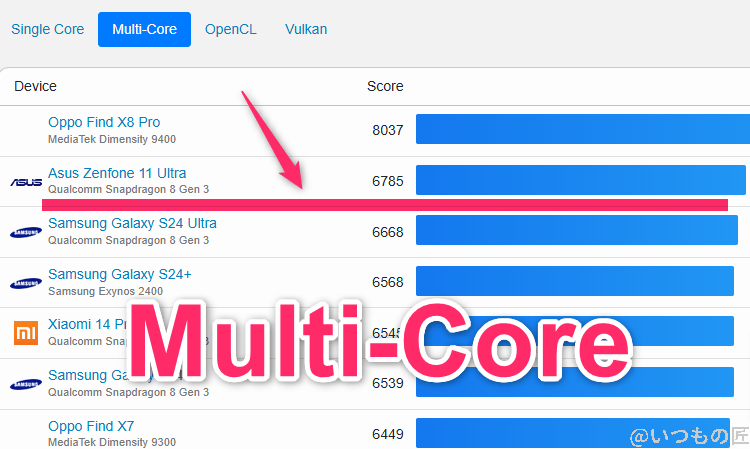Open the Asus Zenfone 11 Ultra link

pyautogui.click(x=117, y=173)
